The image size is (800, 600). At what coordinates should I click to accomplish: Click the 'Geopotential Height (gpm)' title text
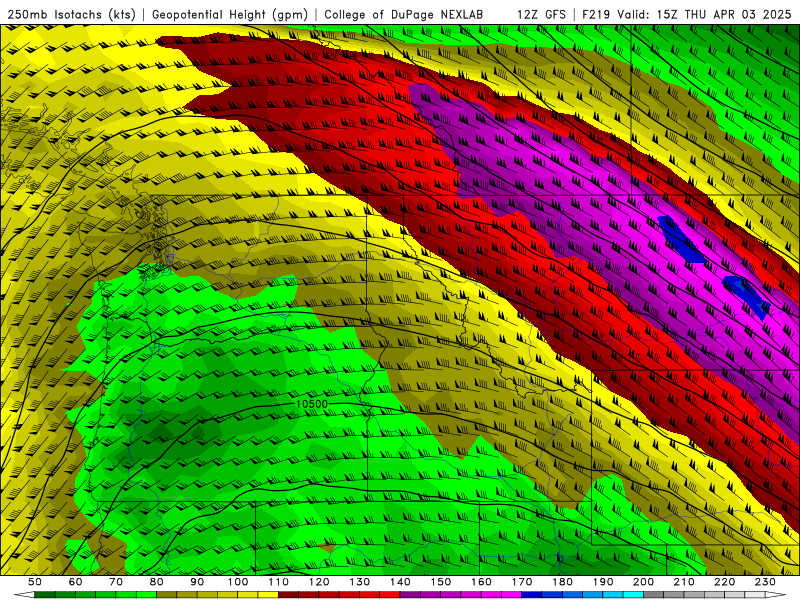coord(230,14)
